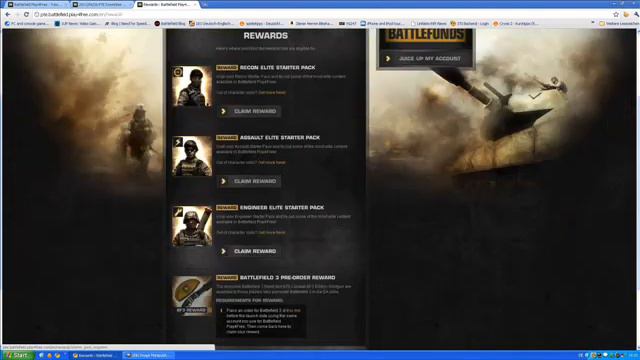Open the BF3 Reward knife thumbnail

coord(192,296)
